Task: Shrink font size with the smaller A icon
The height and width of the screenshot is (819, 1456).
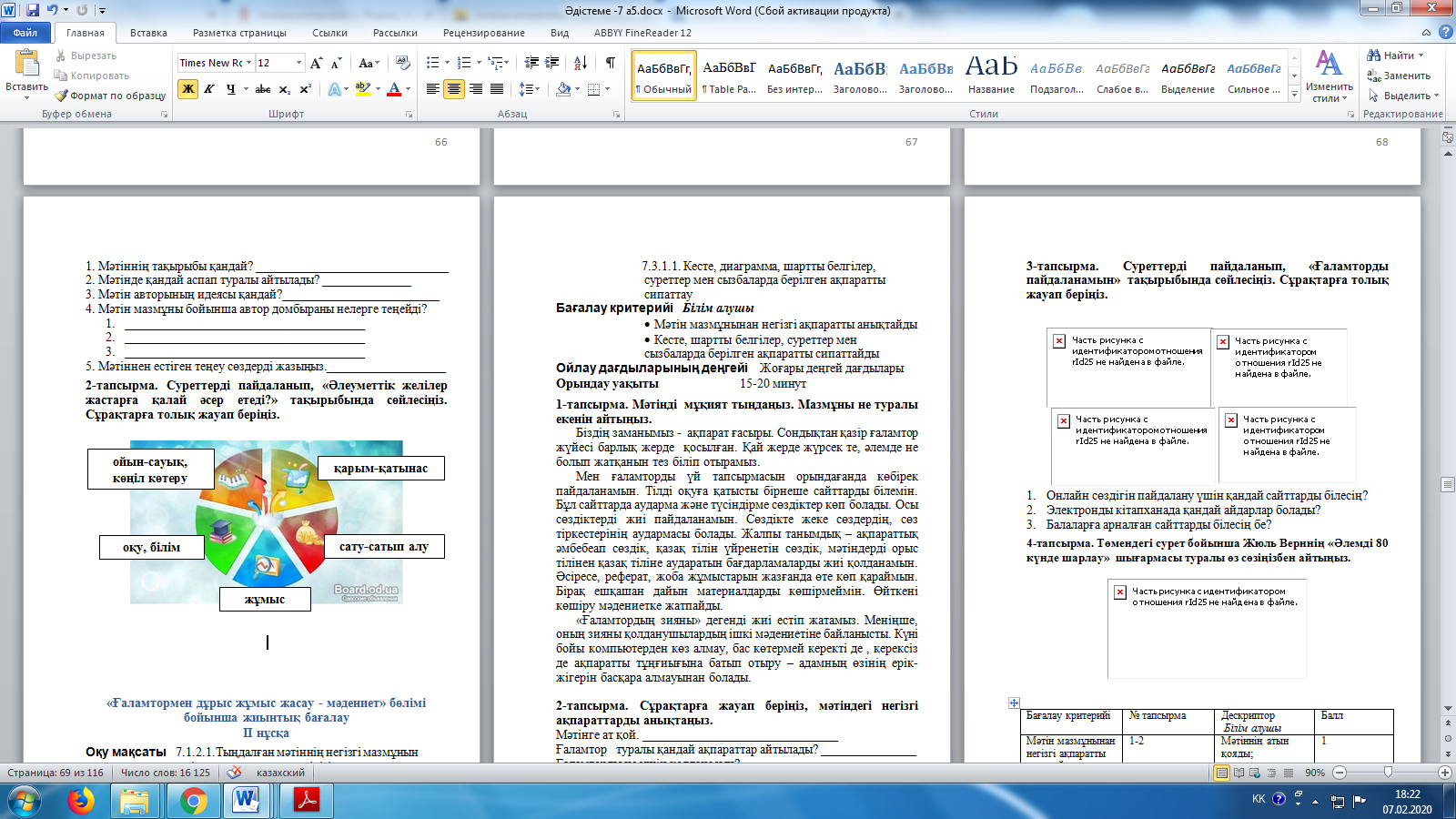Action: click(x=337, y=63)
